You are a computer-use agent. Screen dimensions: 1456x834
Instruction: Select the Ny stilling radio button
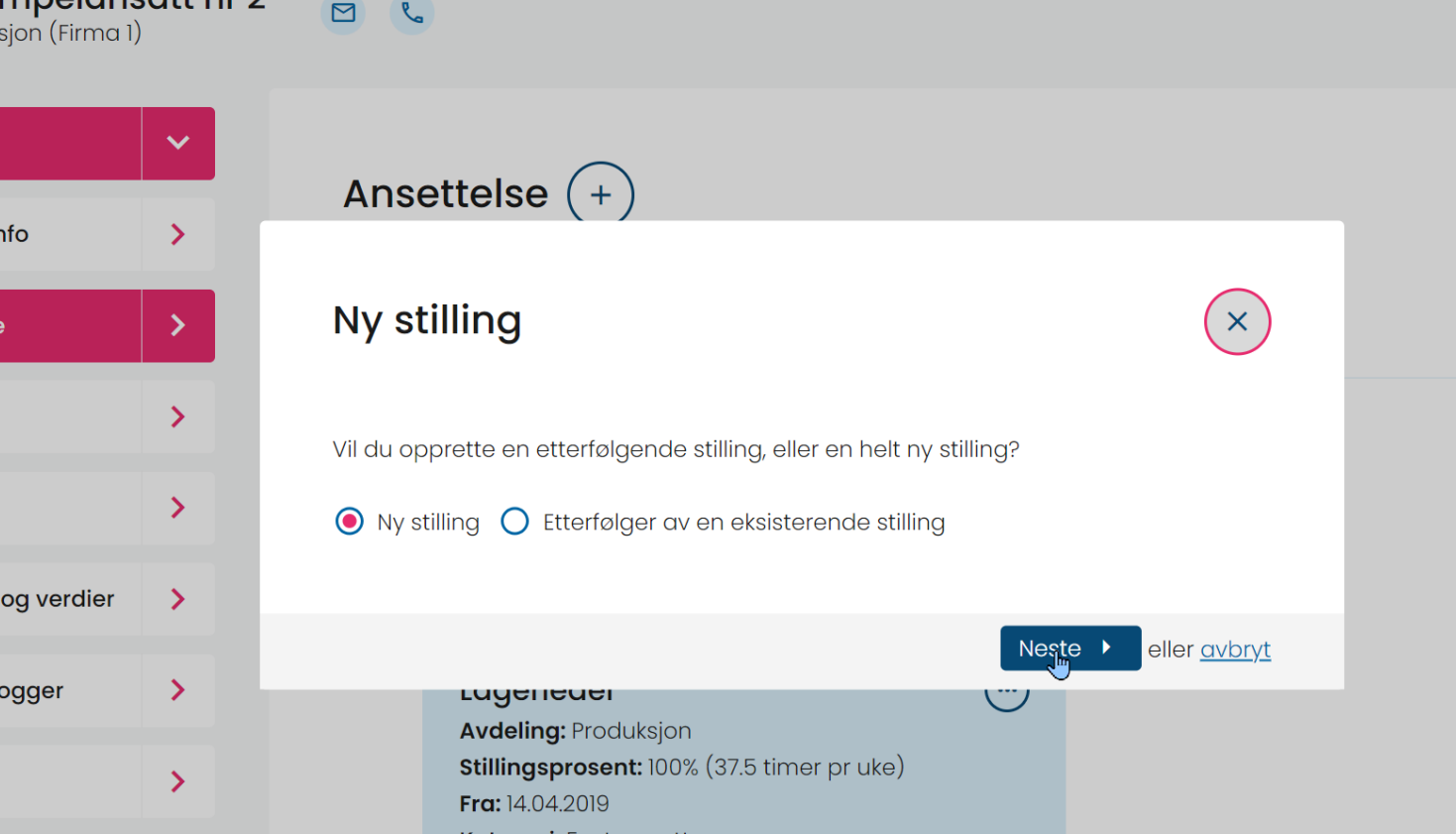pyautogui.click(x=349, y=522)
